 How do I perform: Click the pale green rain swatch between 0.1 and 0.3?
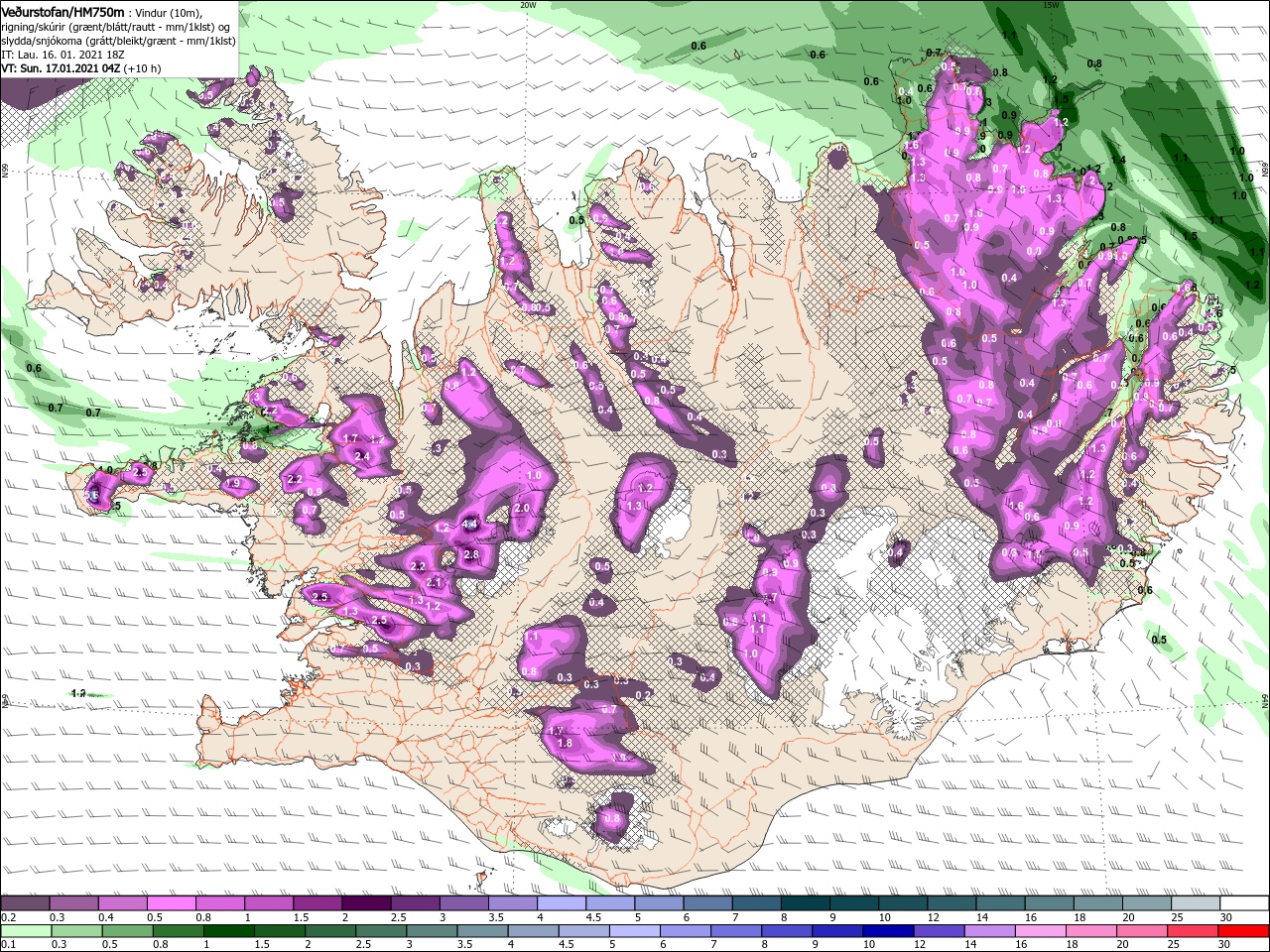25,931
